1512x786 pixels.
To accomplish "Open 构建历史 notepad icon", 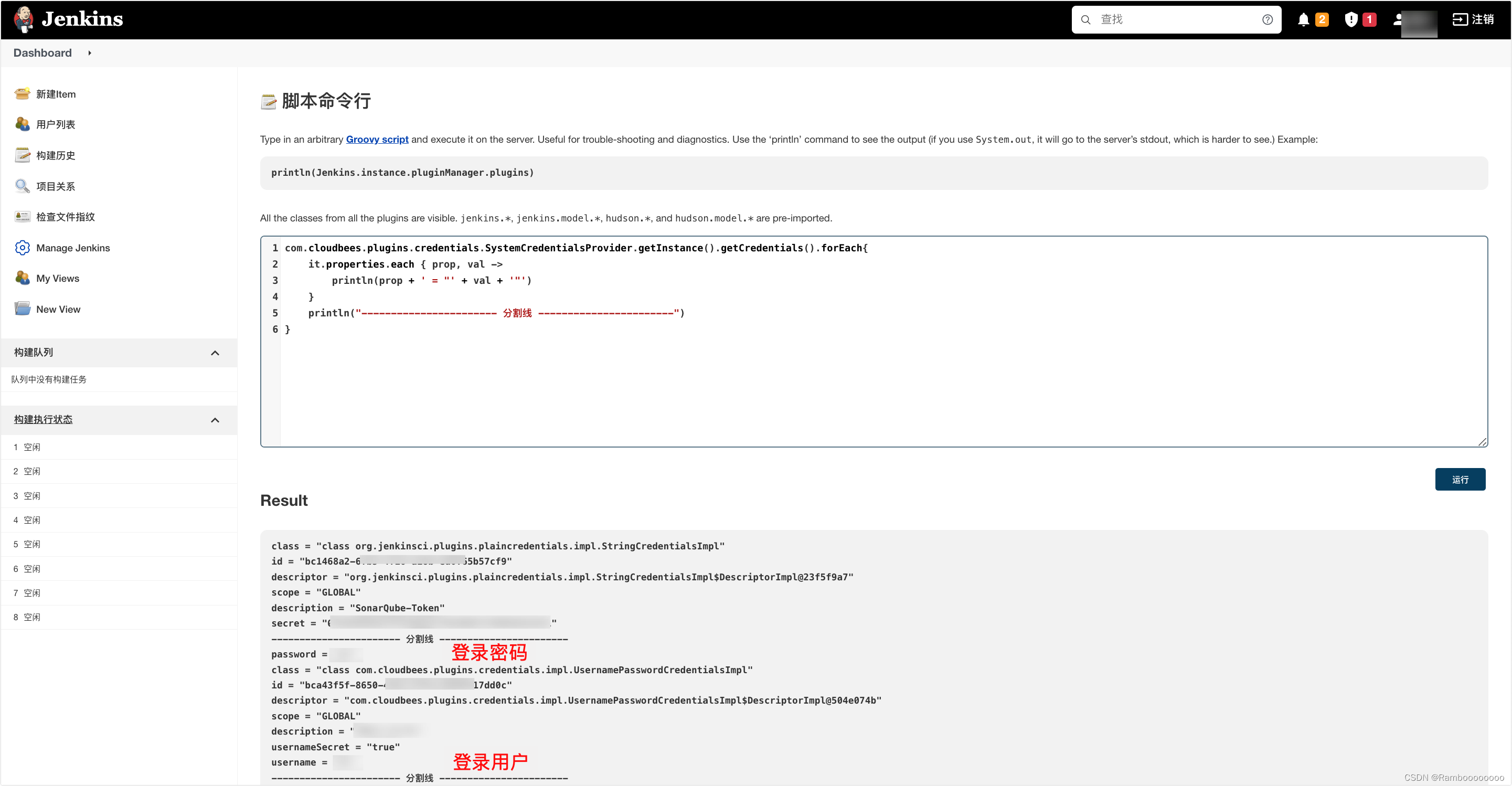I will [x=23, y=155].
